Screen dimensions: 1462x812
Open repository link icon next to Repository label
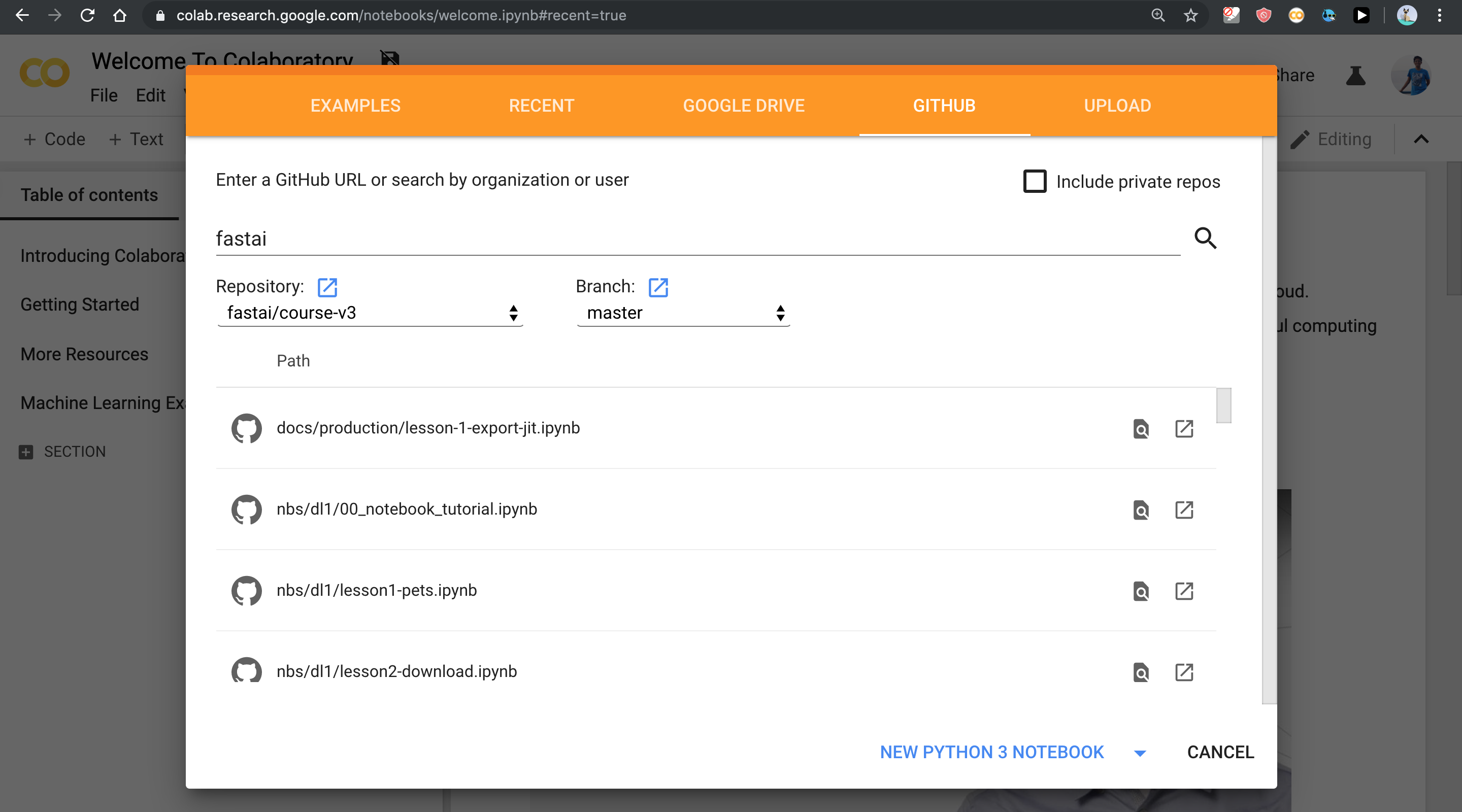(x=327, y=287)
